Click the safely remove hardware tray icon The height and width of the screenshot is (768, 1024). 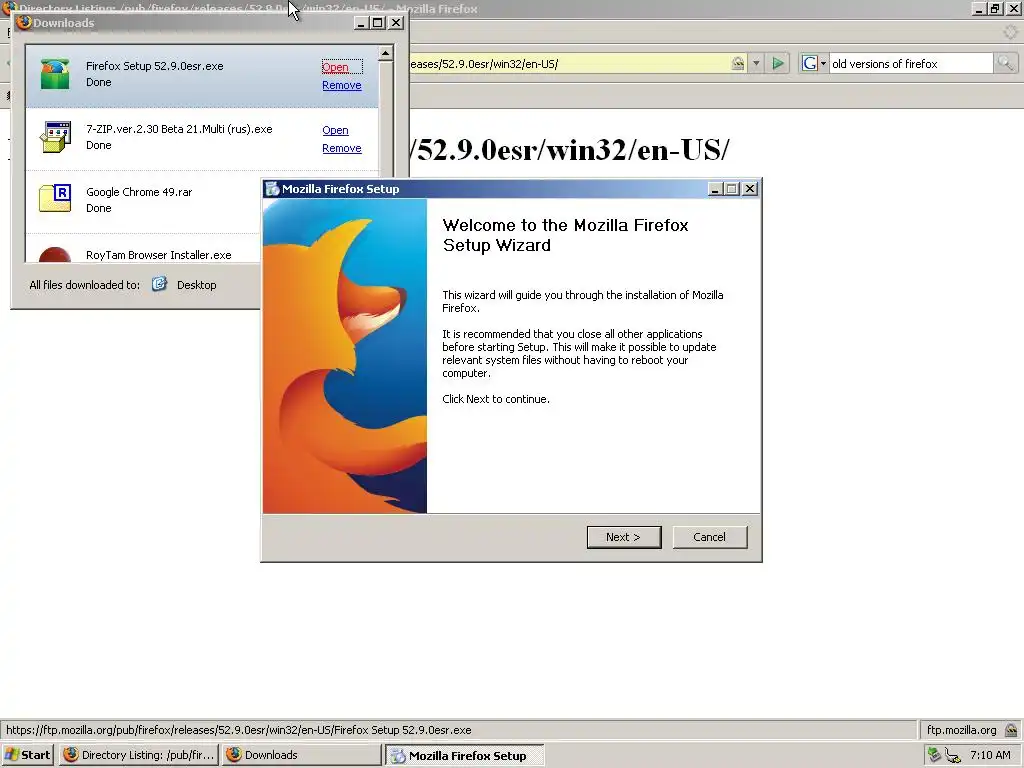click(x=935, y=755)
